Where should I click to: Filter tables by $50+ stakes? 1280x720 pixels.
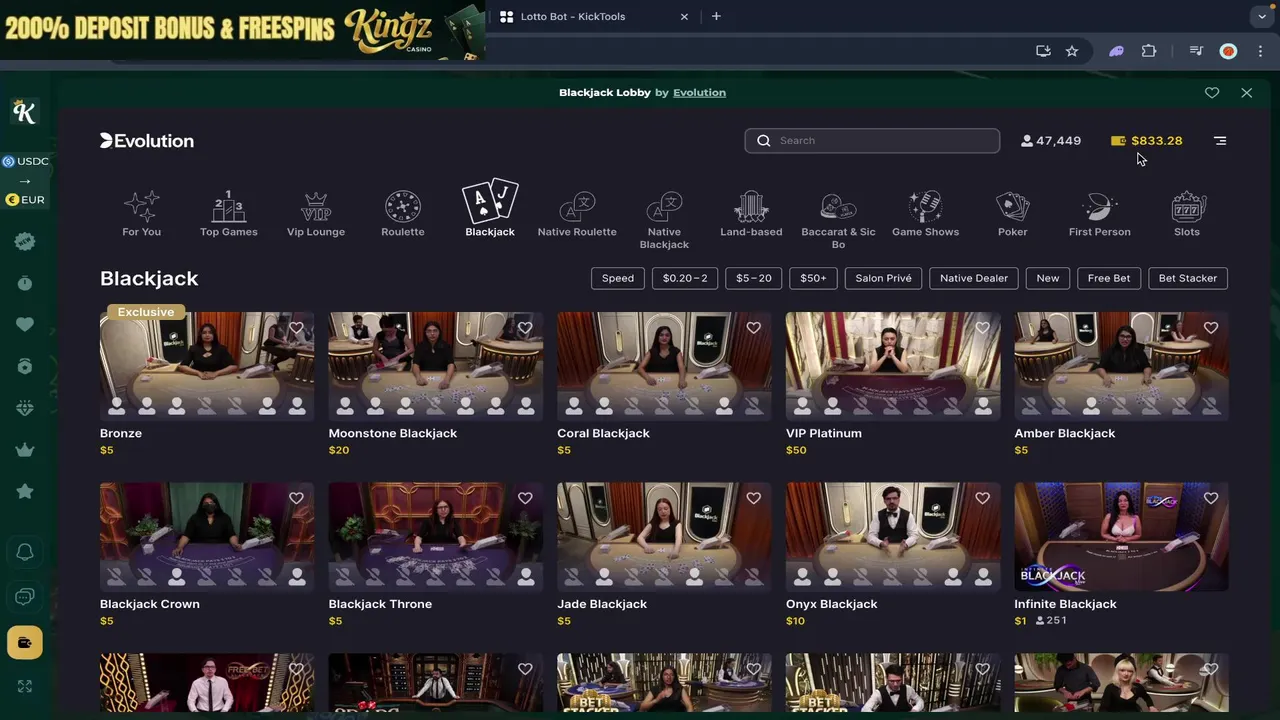click(813, 278)
